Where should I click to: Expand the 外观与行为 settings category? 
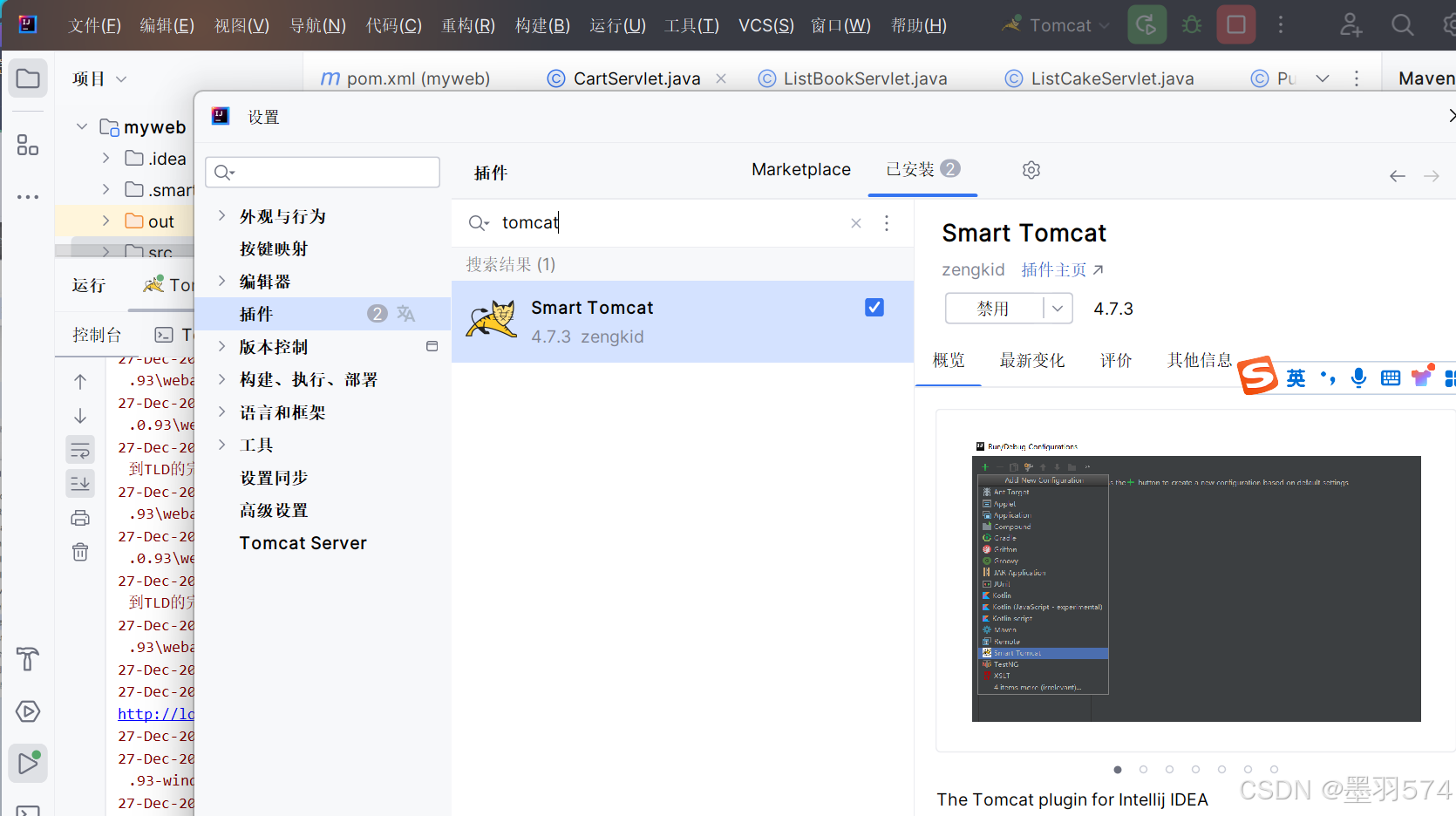coord(221,215)
